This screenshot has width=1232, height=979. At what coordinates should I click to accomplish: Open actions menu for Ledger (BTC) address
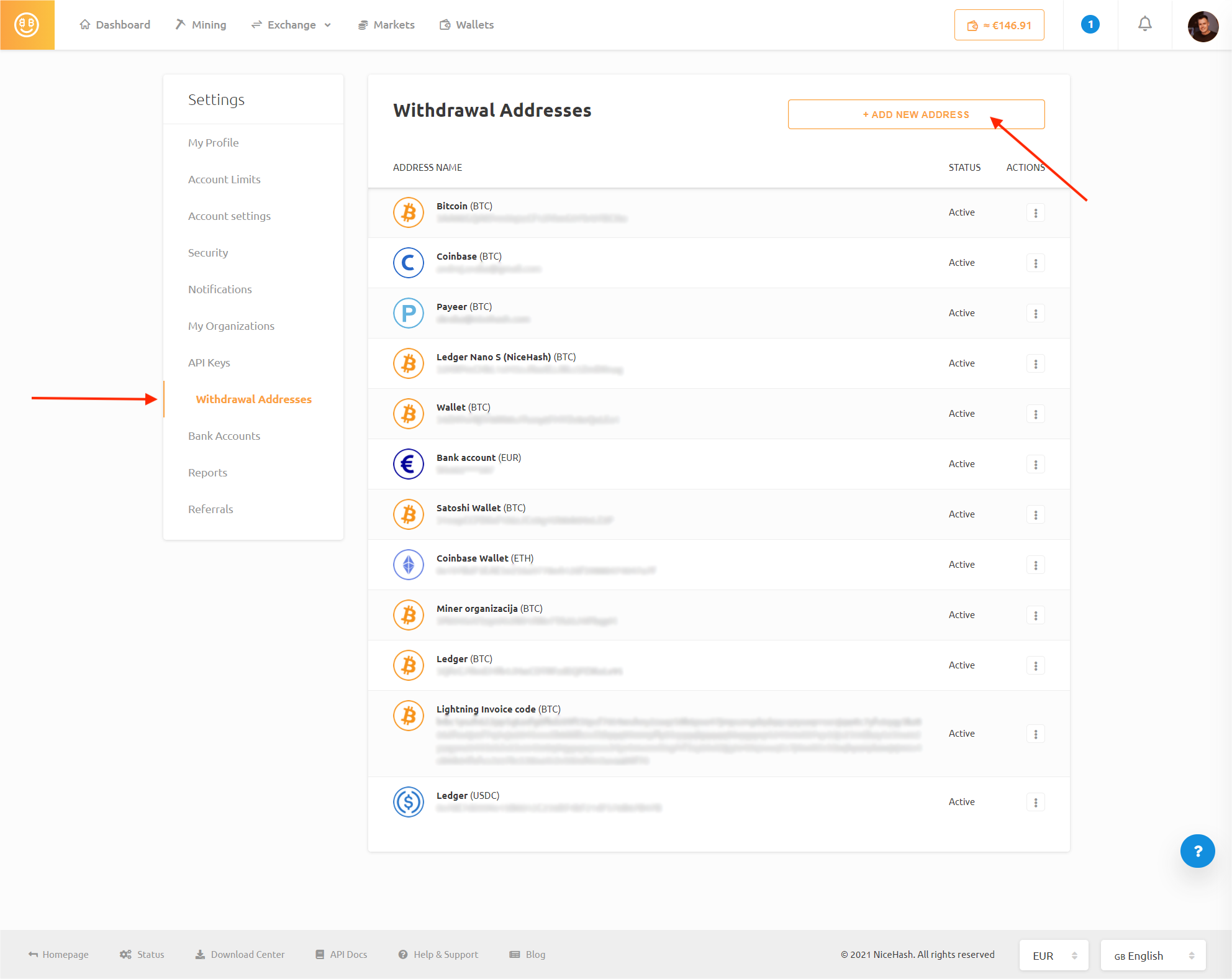[x=1035, y=666]
